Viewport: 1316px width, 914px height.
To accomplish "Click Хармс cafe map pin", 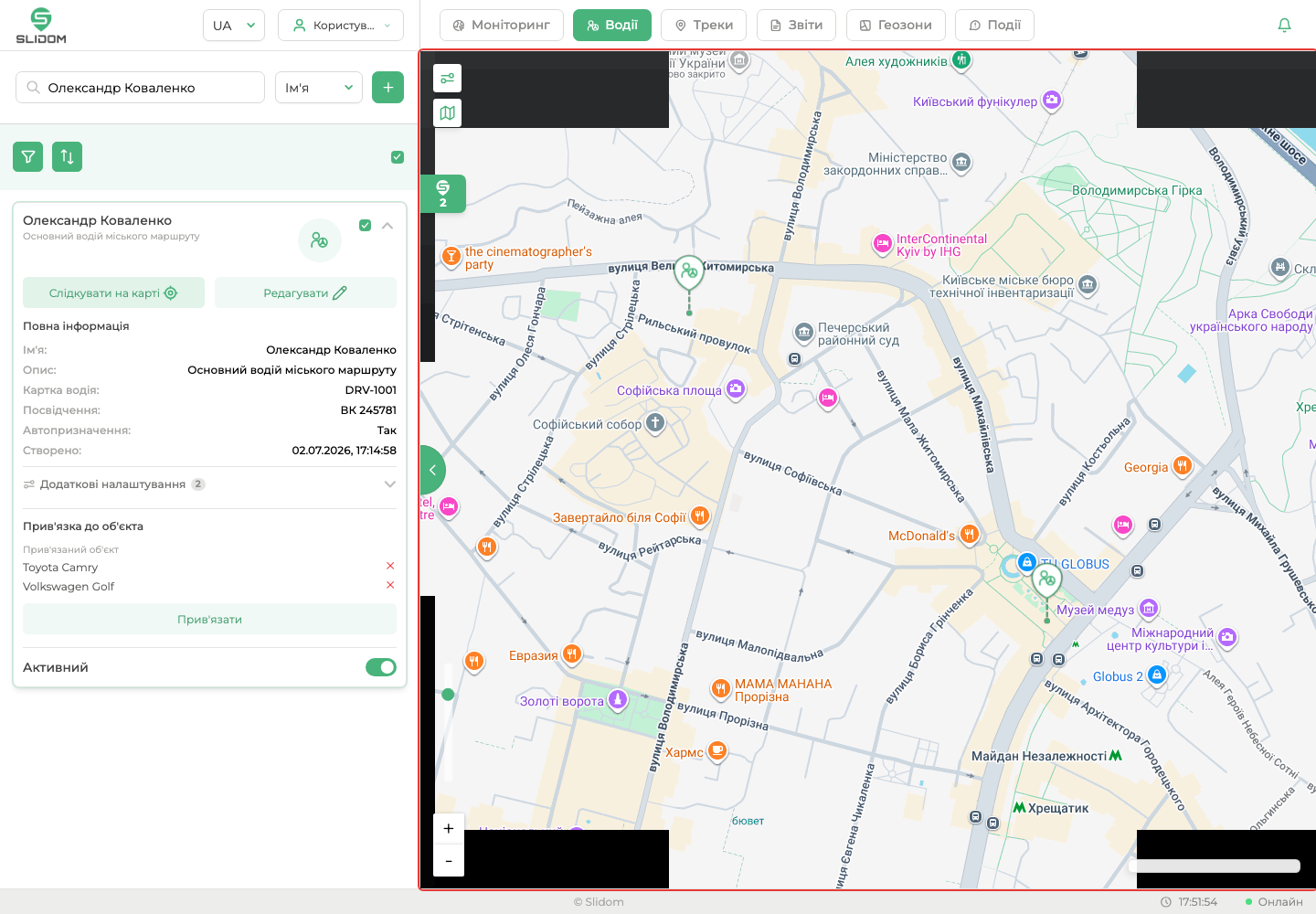I will 717,751.
